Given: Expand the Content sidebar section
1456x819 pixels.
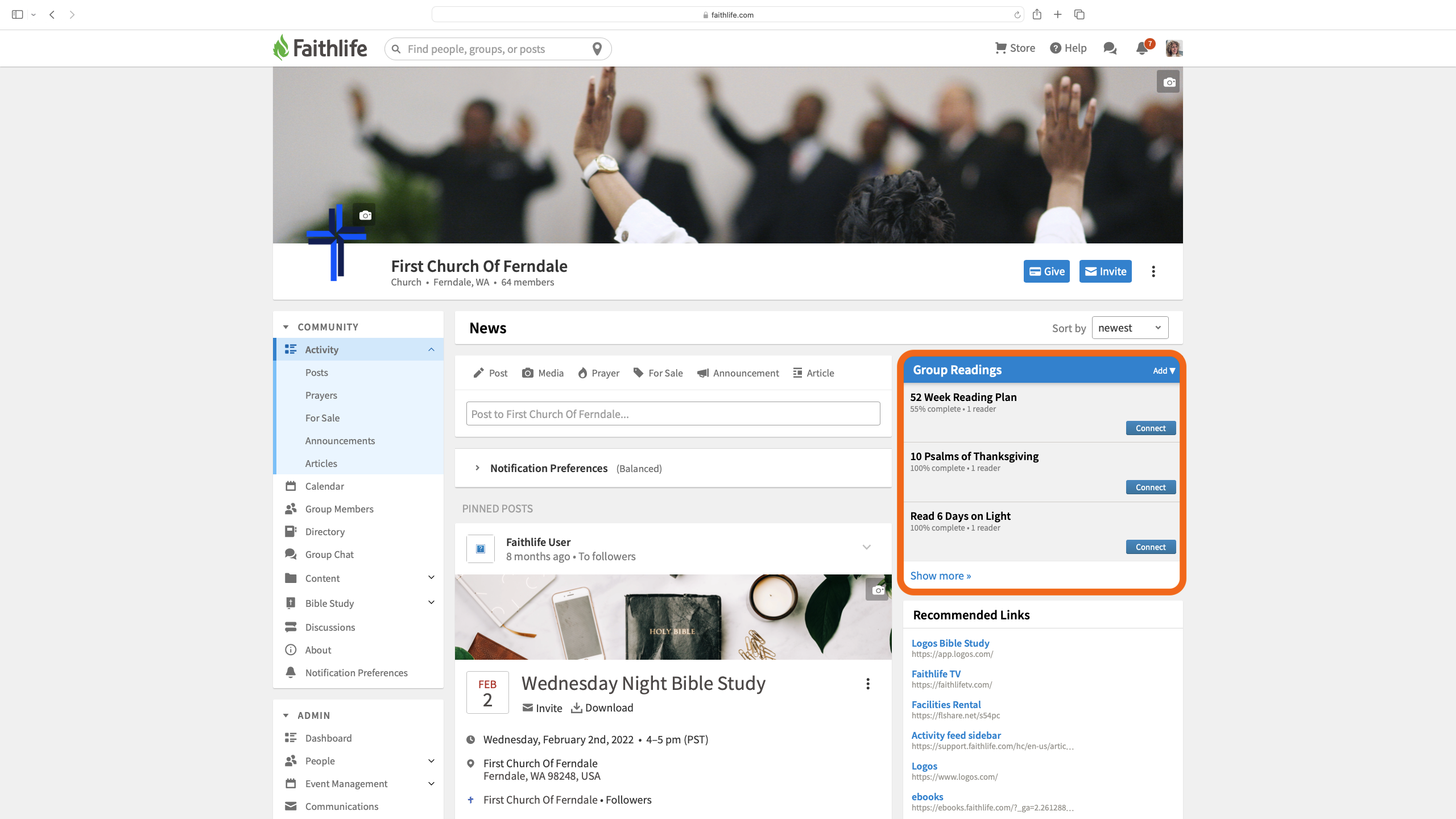Looking at the screenshot, I should click(x=431, y=578).
